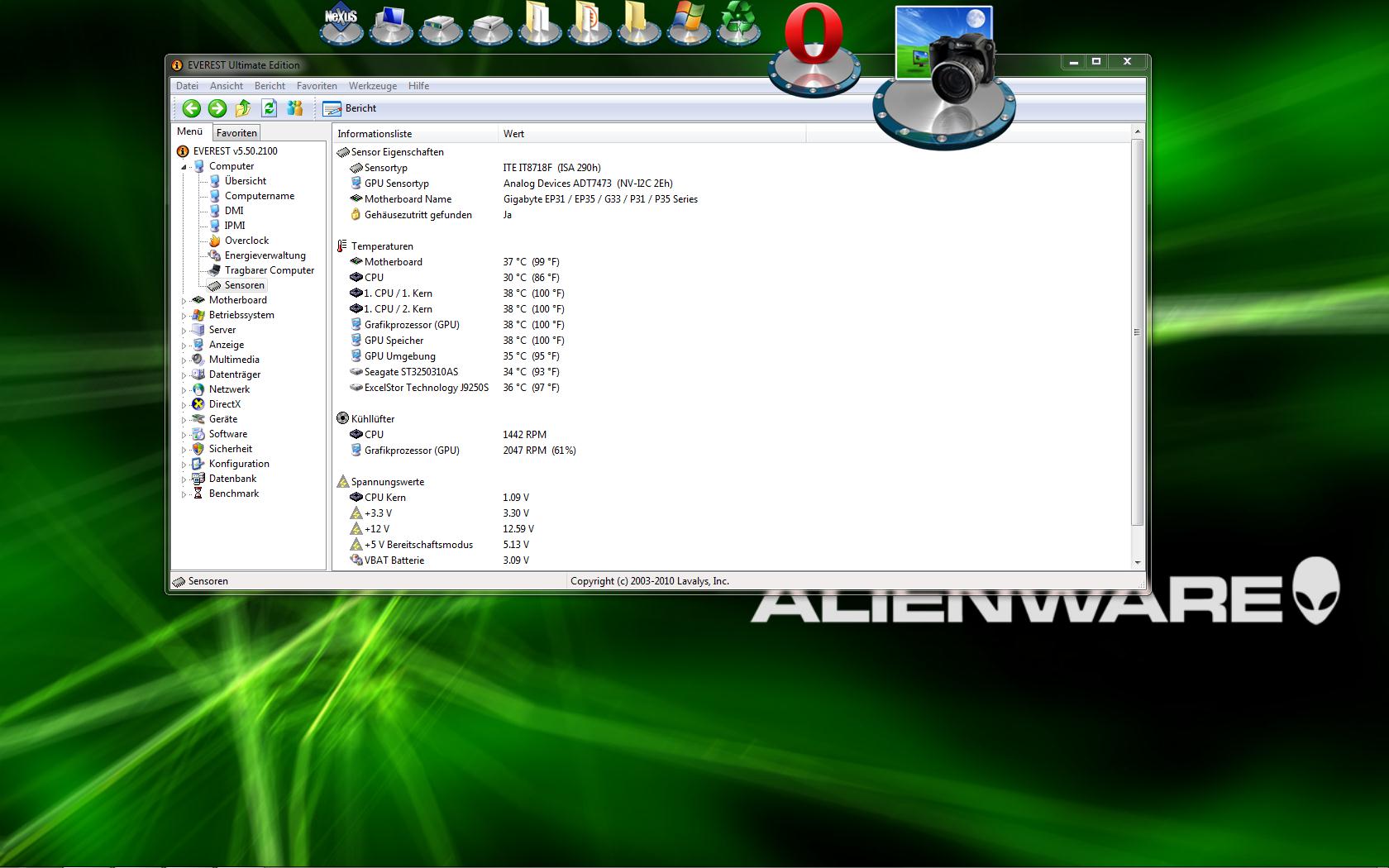Open the Opera browser dock icon

click(814, 48)
